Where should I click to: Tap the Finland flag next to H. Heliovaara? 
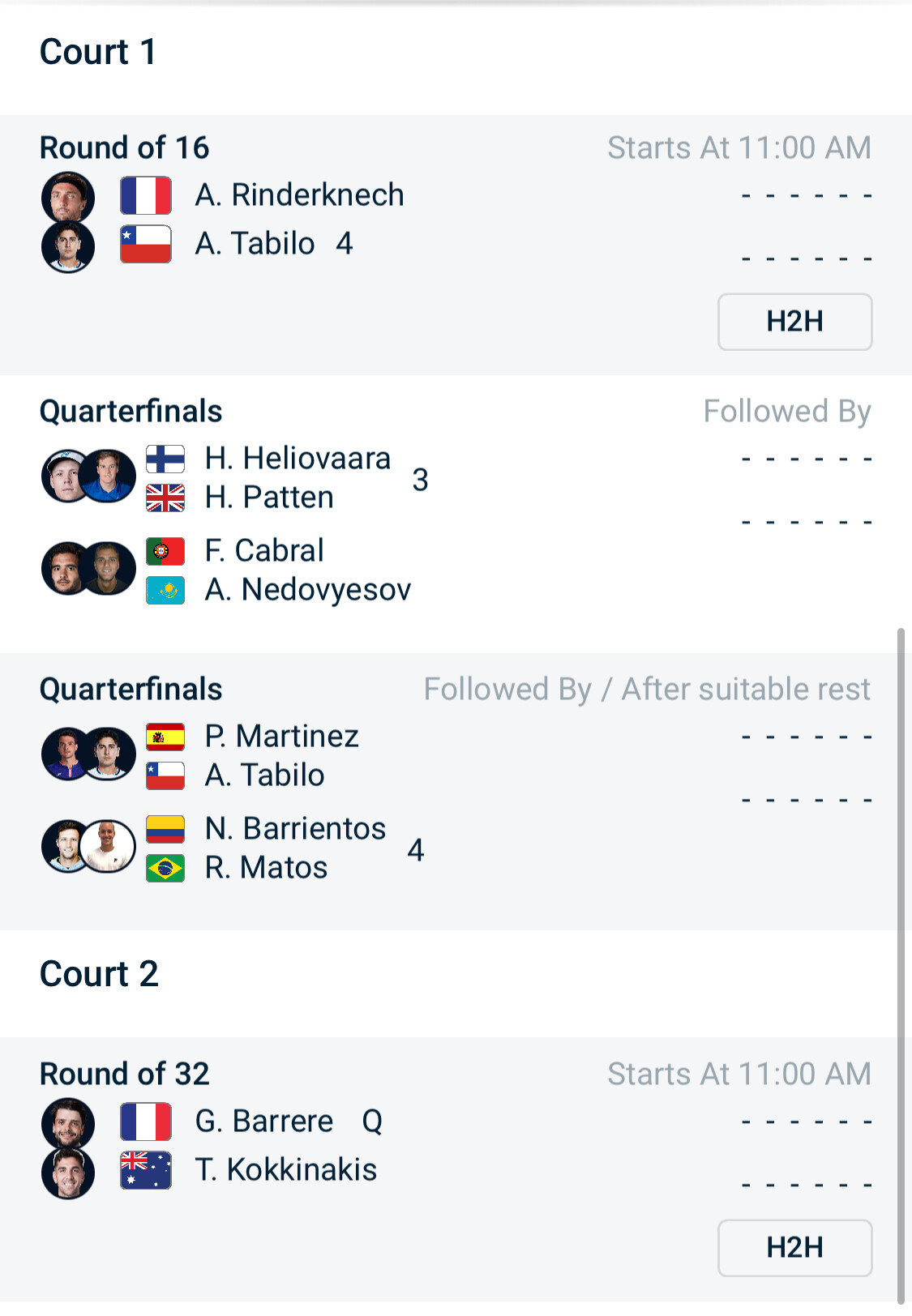(x=165, y=459)
